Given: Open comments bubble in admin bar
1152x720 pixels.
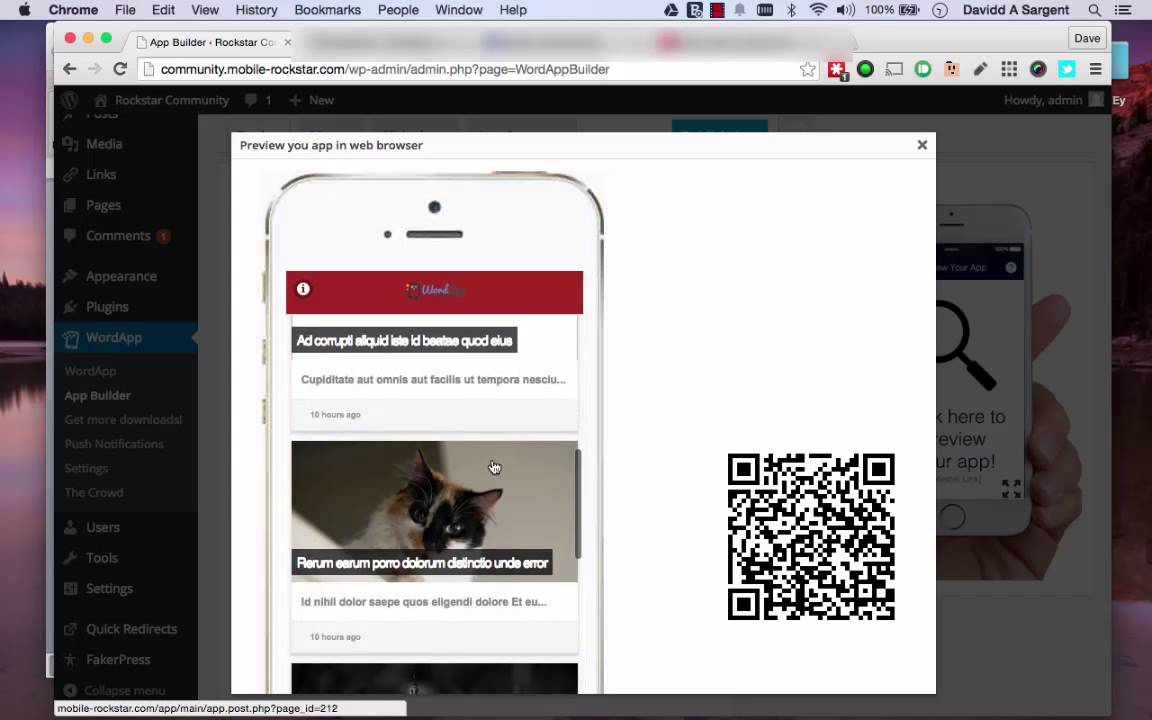Looking at the screenshot, I should pos(258,100).
